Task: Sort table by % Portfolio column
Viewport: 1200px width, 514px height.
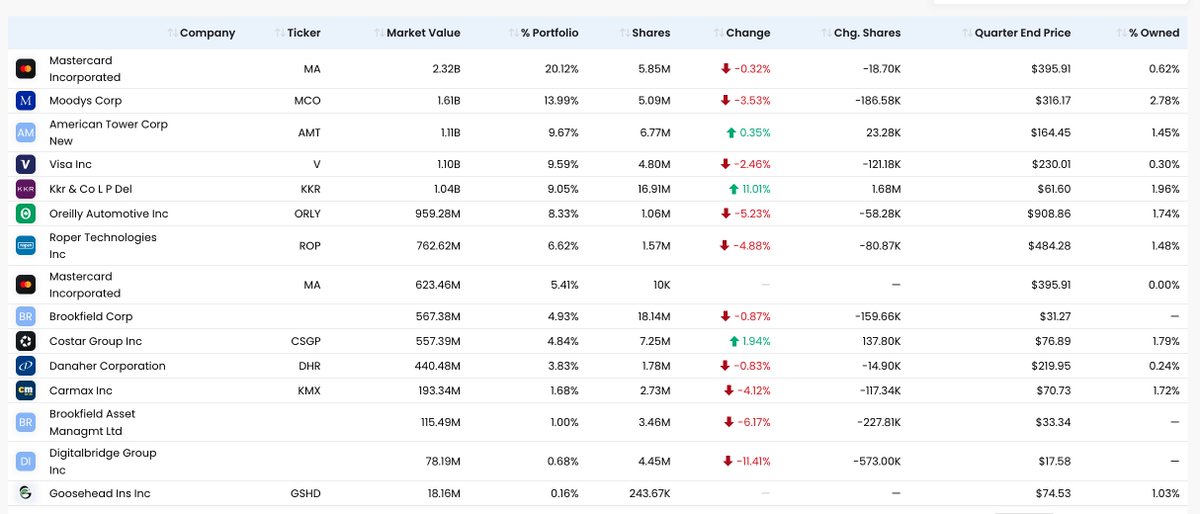Action: coord(543,33)
